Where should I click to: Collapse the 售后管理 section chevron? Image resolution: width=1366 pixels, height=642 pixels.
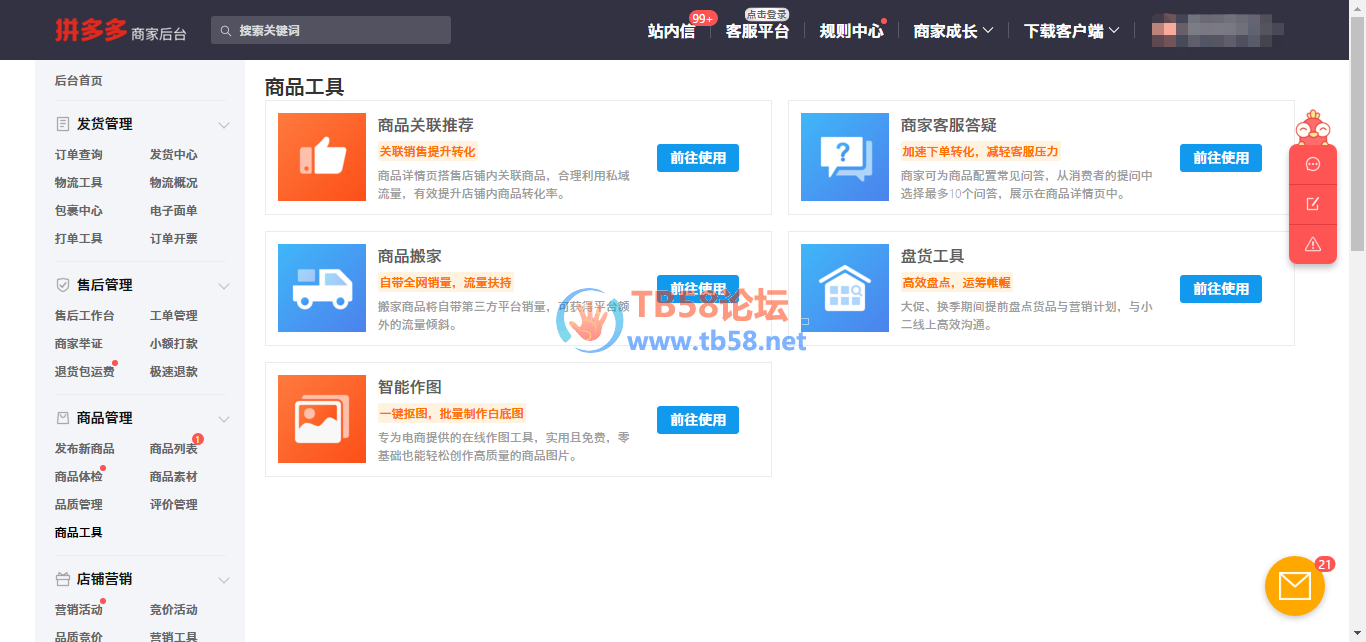[x=224, y=286]
